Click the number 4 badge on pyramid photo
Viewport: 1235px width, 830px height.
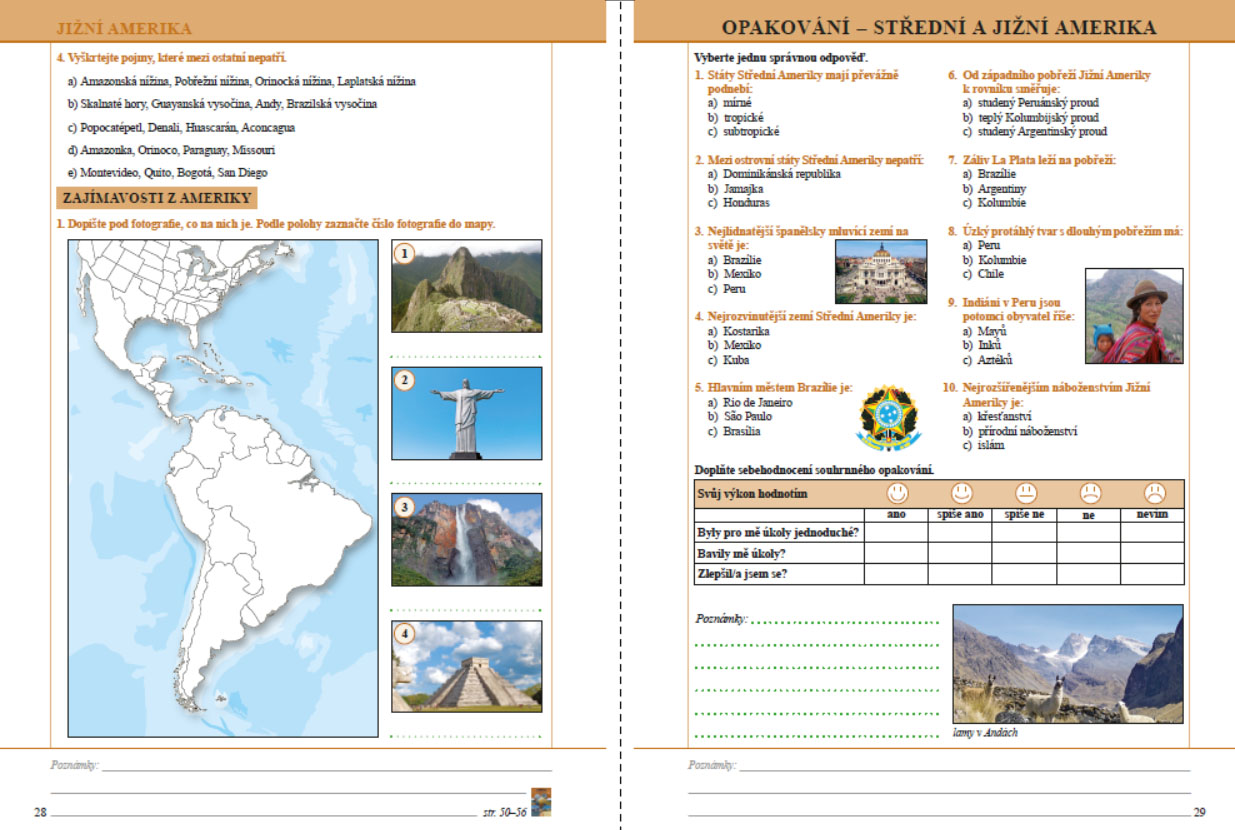tap(404, 634)
